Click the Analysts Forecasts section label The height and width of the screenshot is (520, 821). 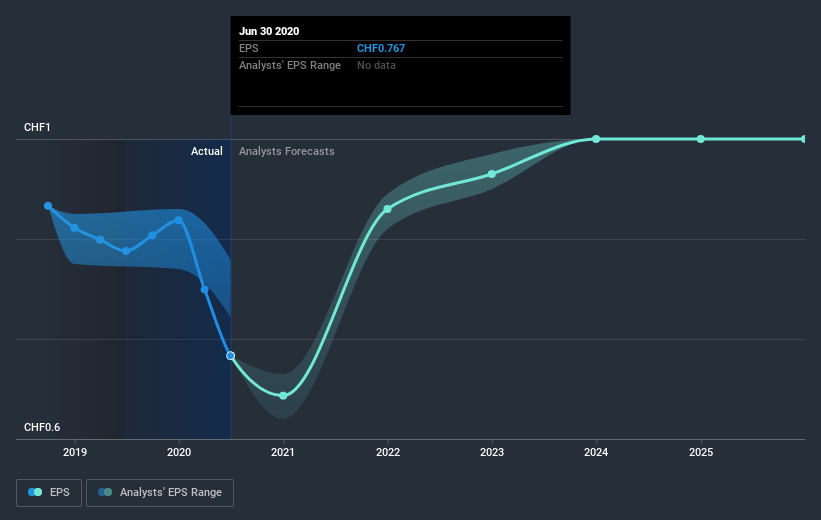pyautogui.click(x=287, y=151)
